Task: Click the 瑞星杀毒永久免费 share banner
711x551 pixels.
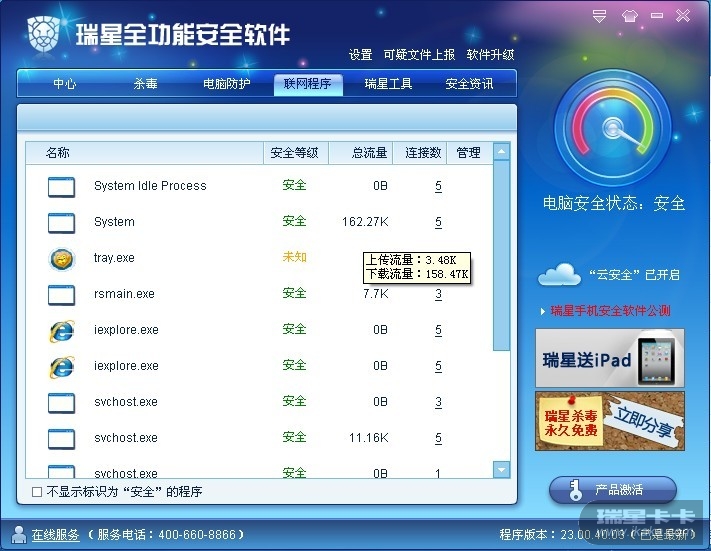Action: (x=610, y=421)
